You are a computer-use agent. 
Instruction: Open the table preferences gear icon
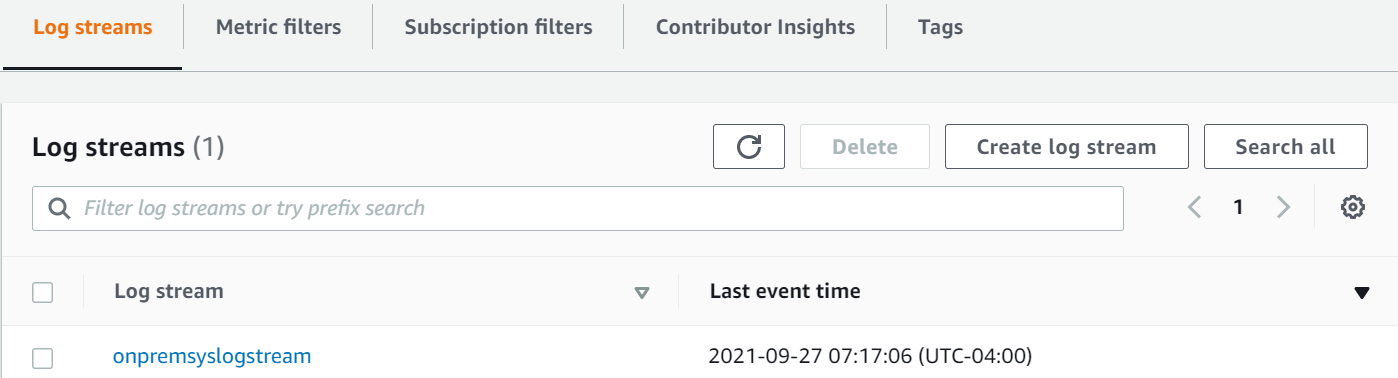tap(1353, 208)
